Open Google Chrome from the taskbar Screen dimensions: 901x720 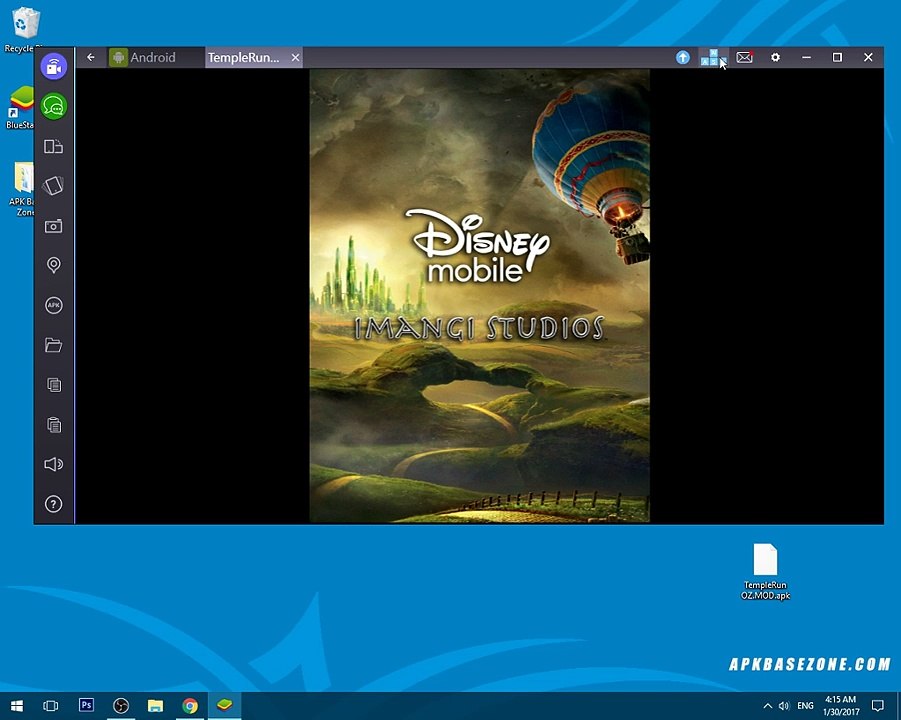190,706
